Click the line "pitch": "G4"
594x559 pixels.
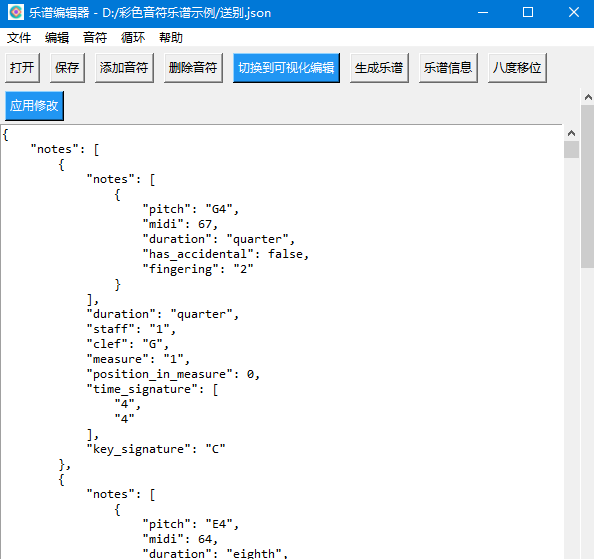(191, 209)
